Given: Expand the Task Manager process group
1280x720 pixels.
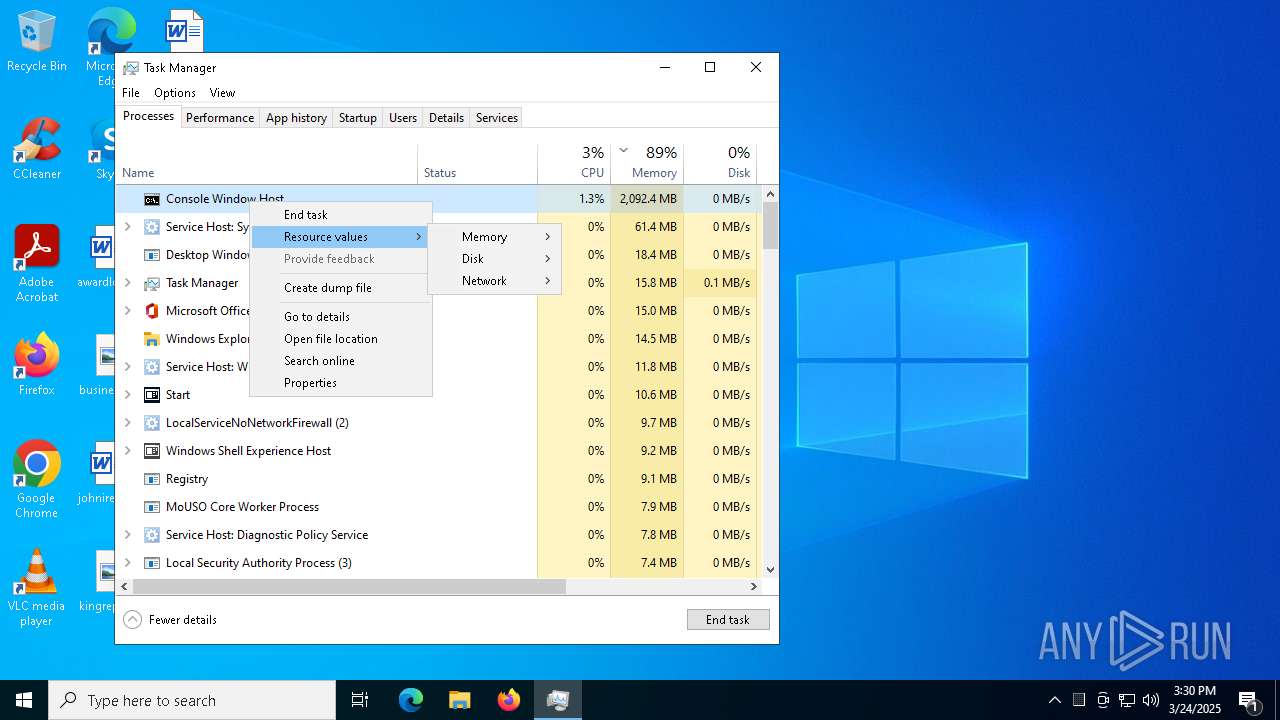Looking at the screenshot, I should click(127, 283).
